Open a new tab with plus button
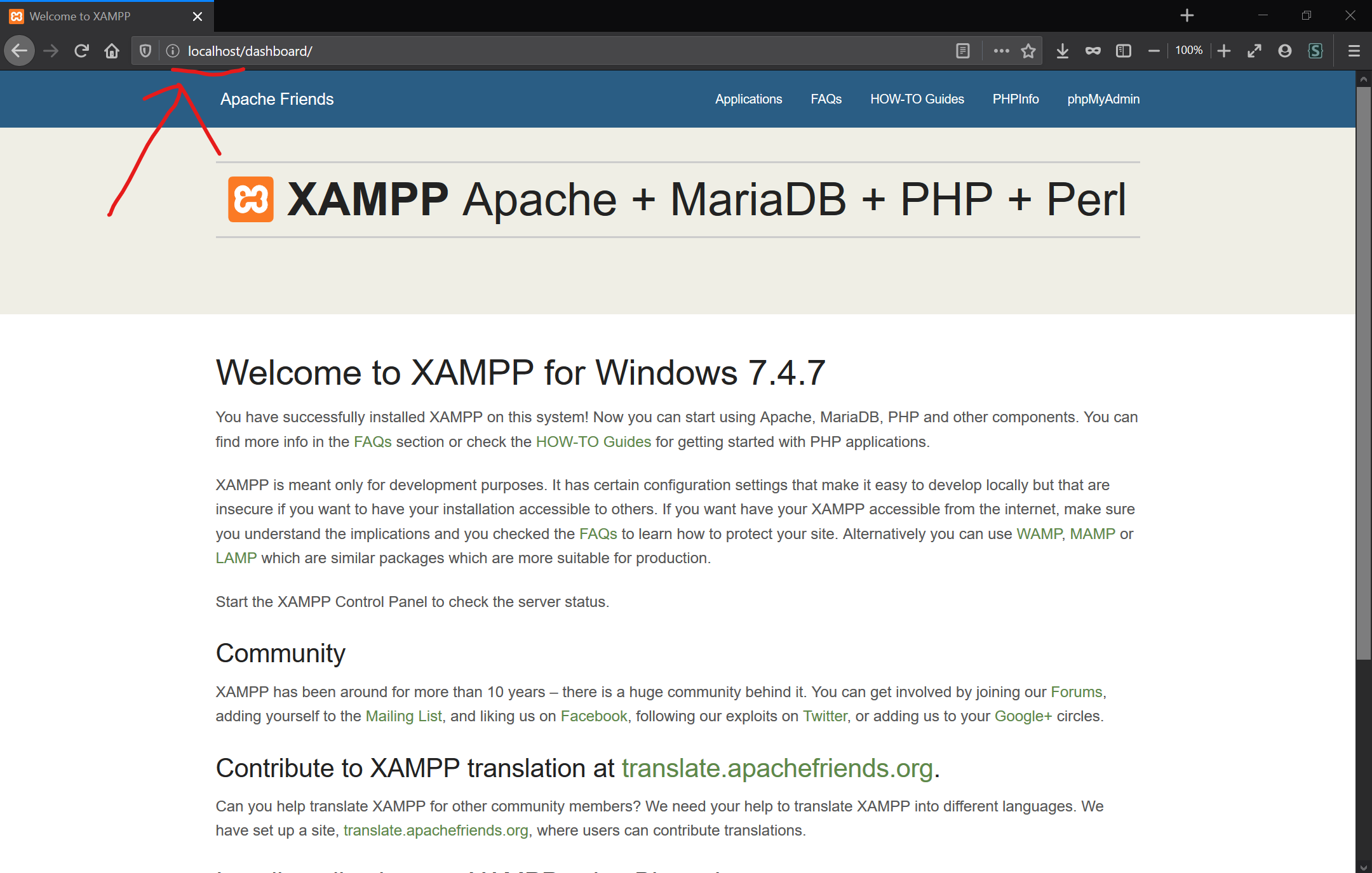This screenshot has height=873, width=1372. [1187, 16]
